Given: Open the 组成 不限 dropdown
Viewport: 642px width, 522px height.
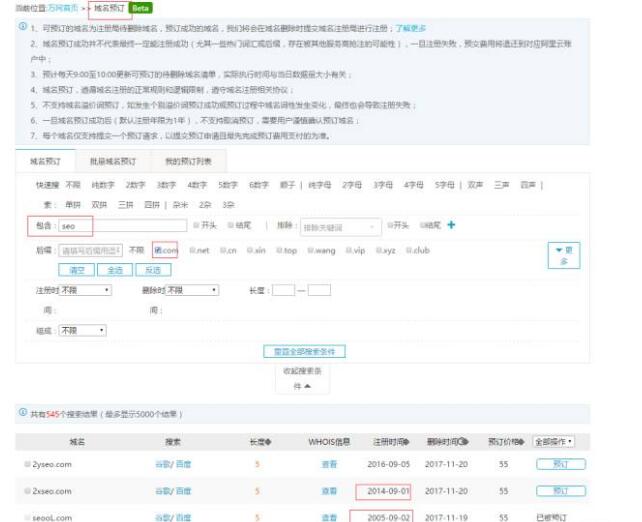Looking at the screenshot, I should point(82,330).
